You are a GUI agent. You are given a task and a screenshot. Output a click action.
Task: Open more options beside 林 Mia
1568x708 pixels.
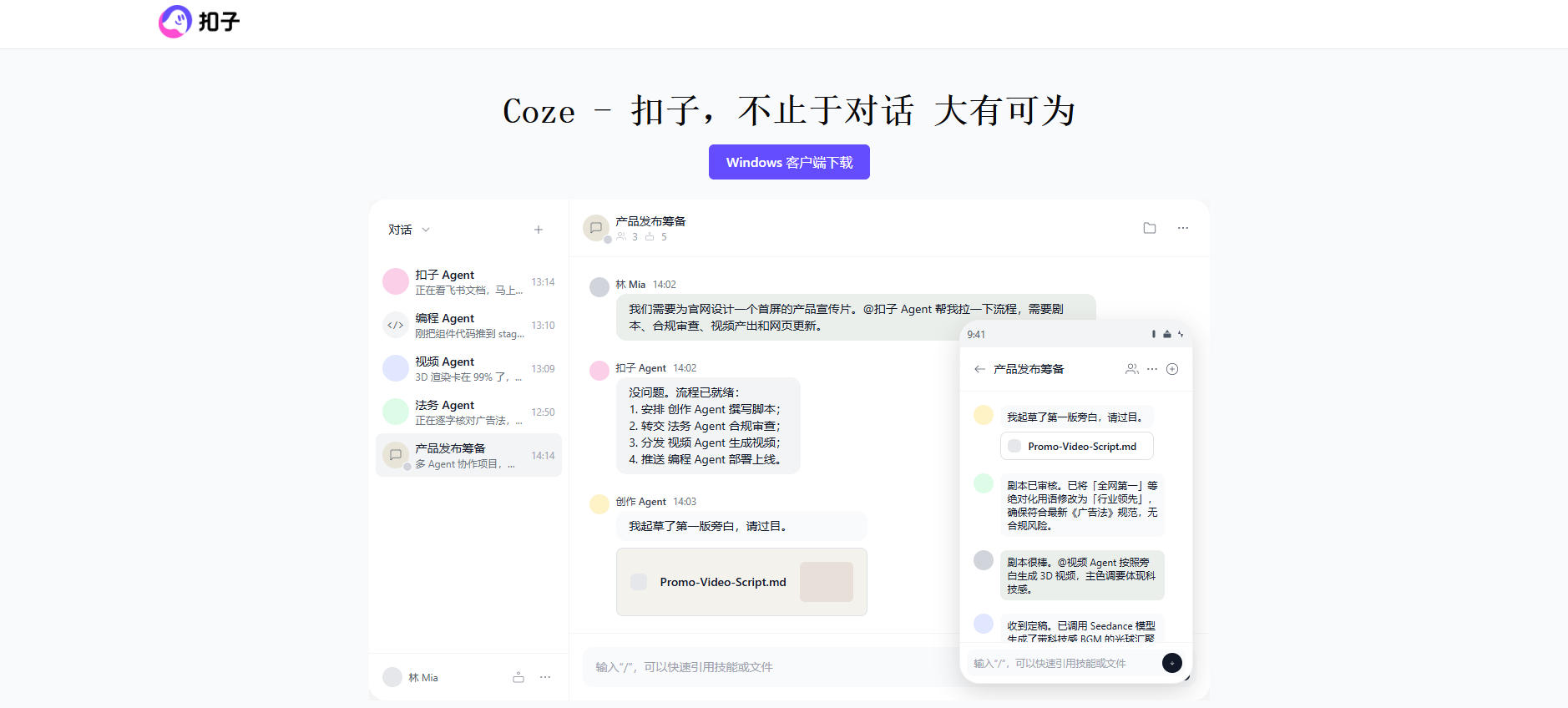[545, 677]
